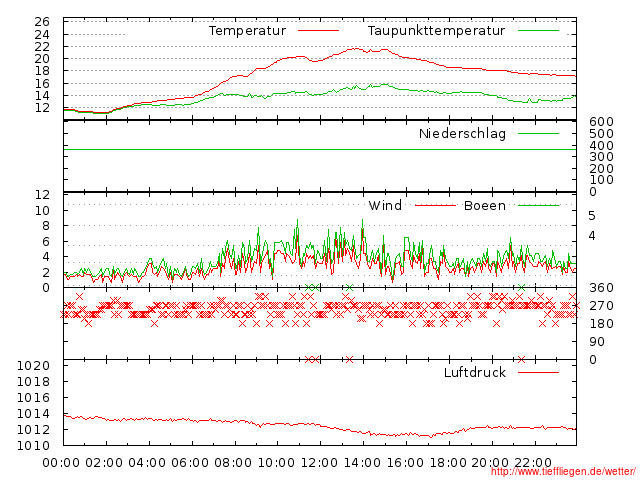Screen dimensions: 640x480
Task: Click the 180 wind direction axis value
Action: pyautogui.click(x=601, y=324)
